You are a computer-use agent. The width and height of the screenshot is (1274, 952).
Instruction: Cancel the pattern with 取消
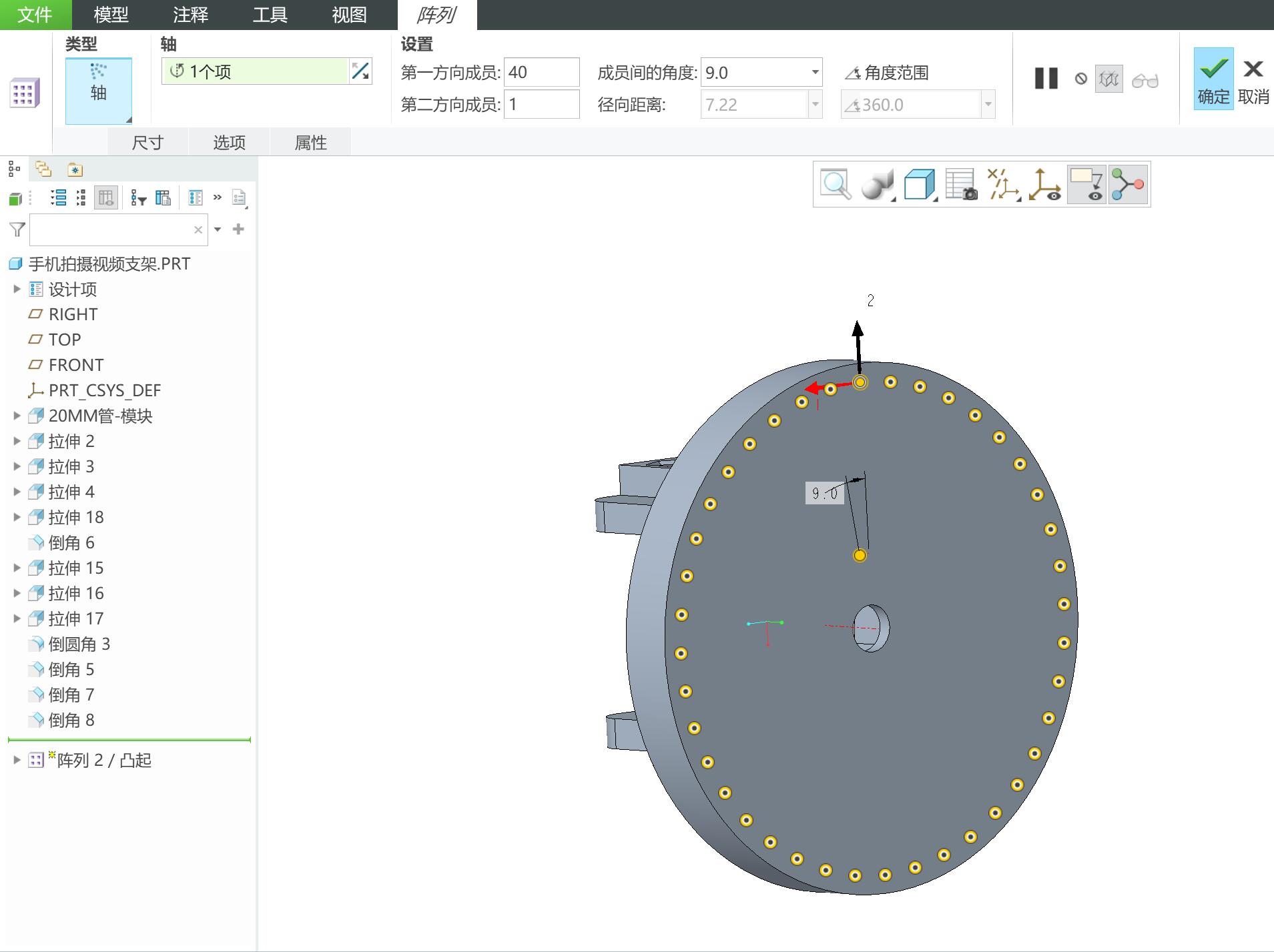point(1253,79)
